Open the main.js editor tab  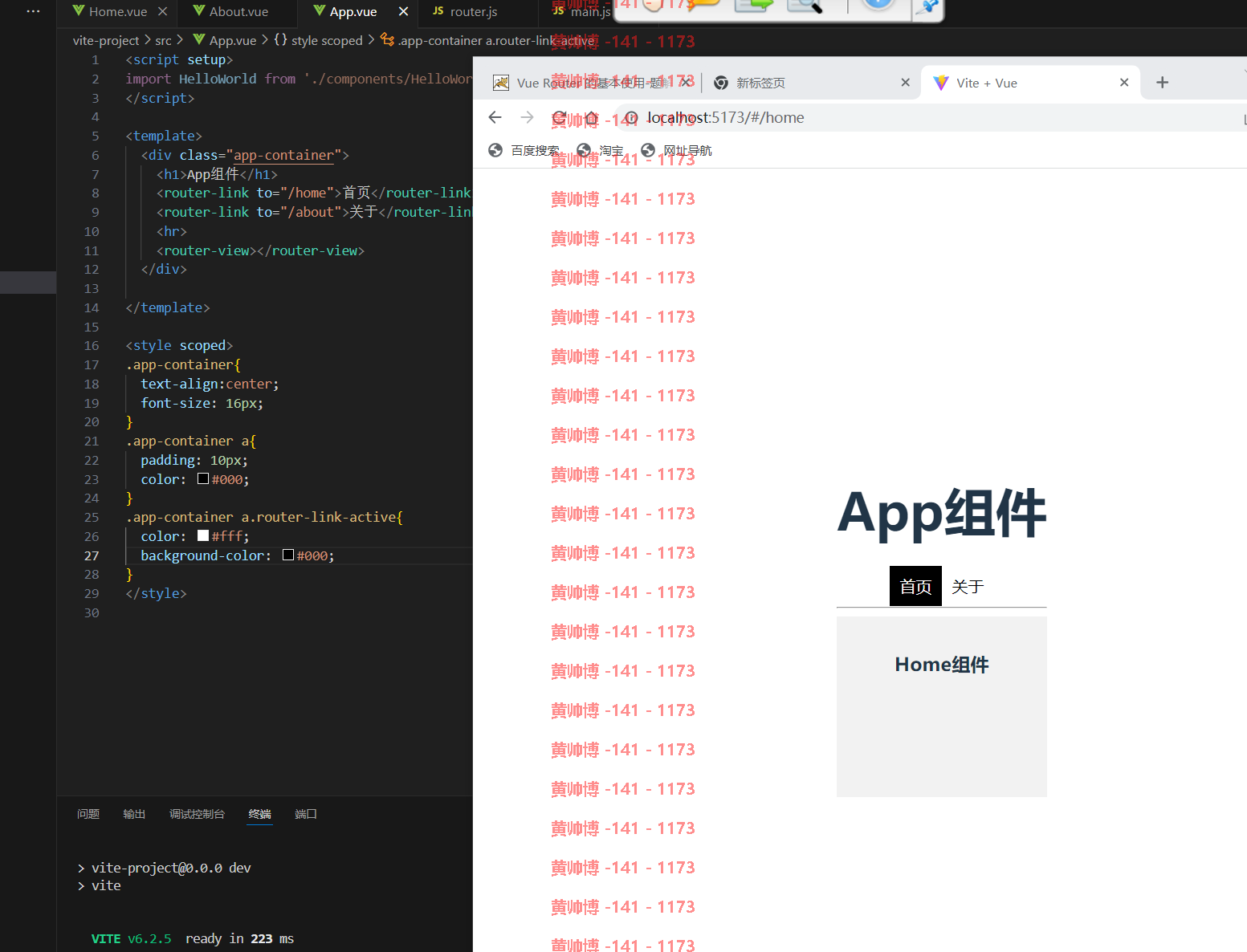pyautogui.click(x=590, y=11)
